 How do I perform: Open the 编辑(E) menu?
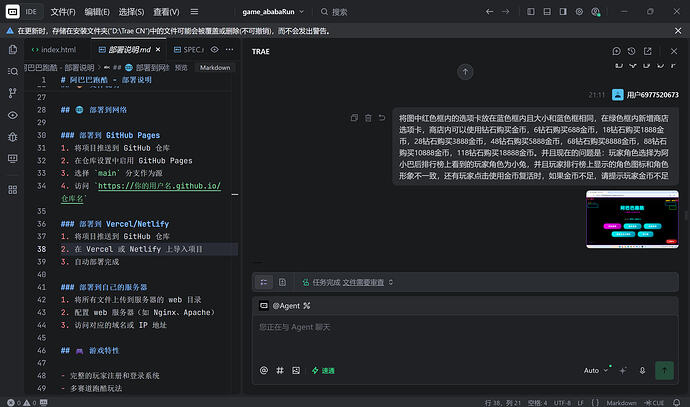97,12
